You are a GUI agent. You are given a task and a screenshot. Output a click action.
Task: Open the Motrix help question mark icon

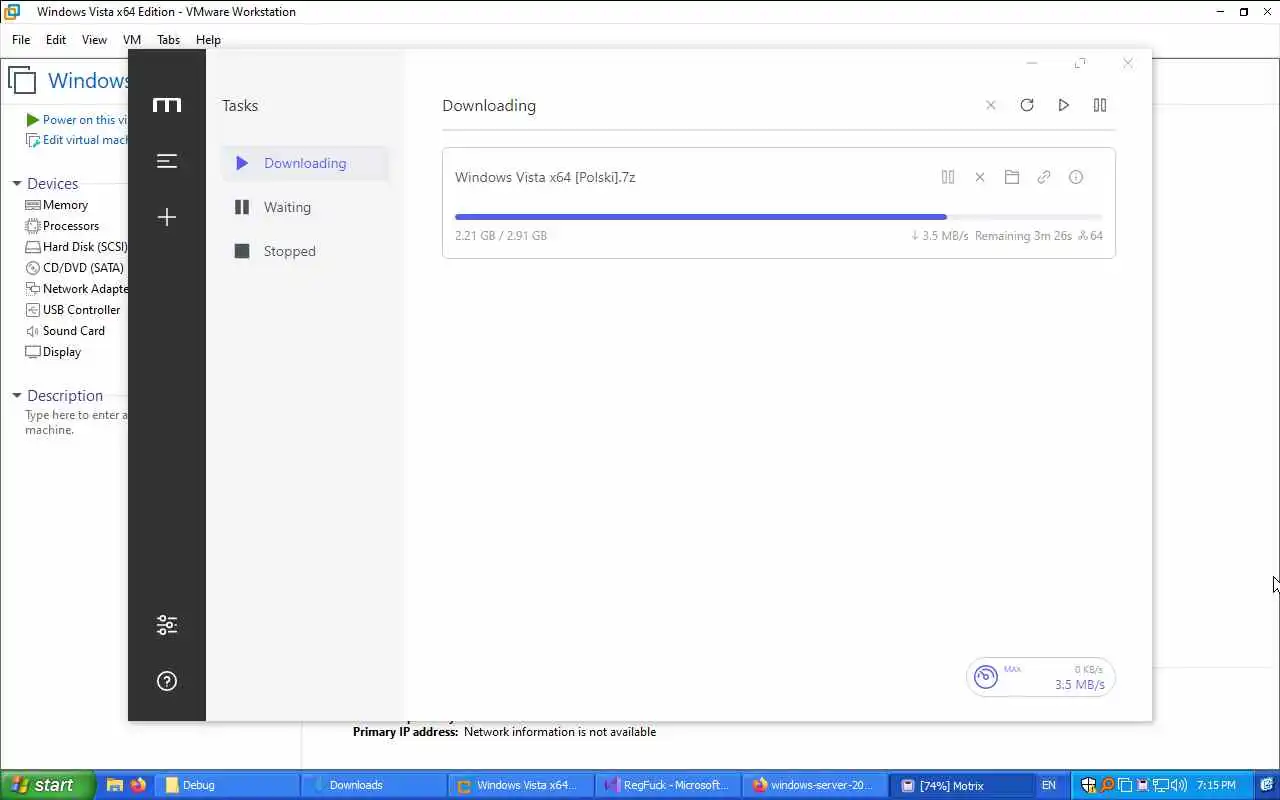[x=167, y=681]
